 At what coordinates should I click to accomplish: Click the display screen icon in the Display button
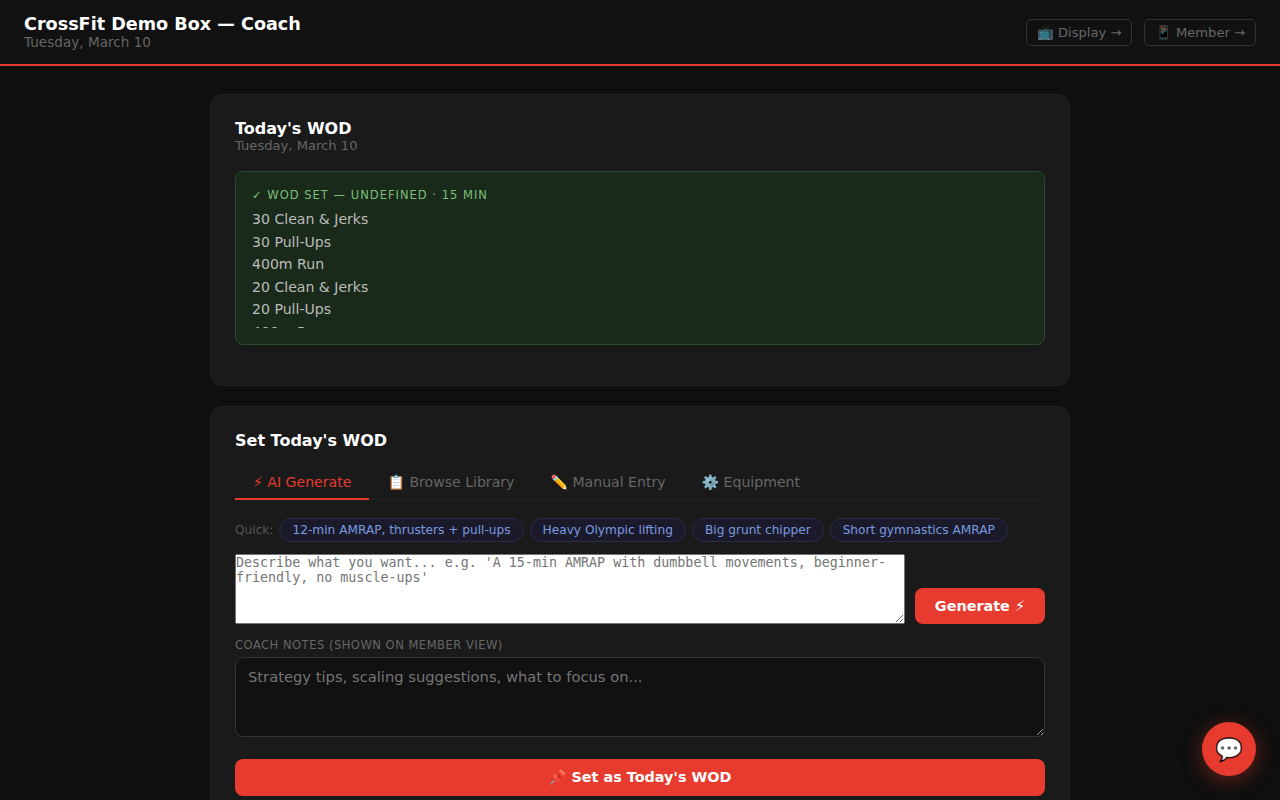[1044, 32]
